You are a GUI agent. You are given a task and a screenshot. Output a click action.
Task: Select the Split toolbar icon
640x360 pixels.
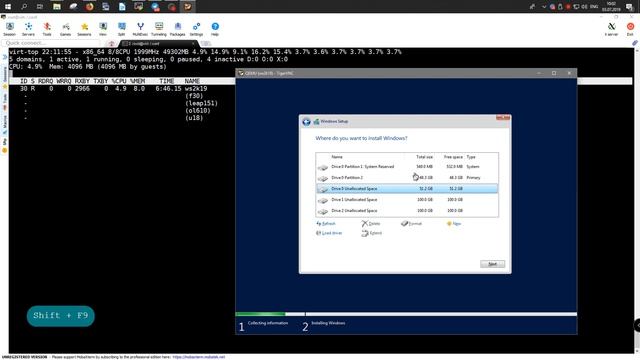122,29
